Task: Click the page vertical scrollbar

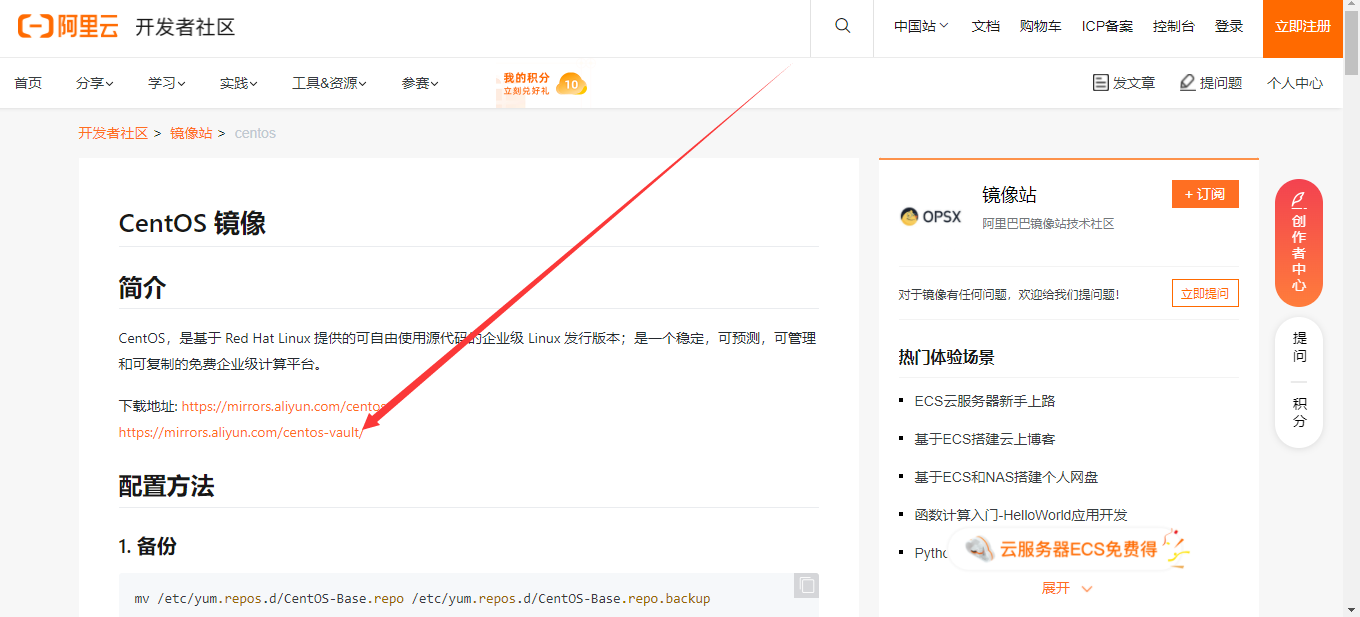Action: [x=1351, y=45]
